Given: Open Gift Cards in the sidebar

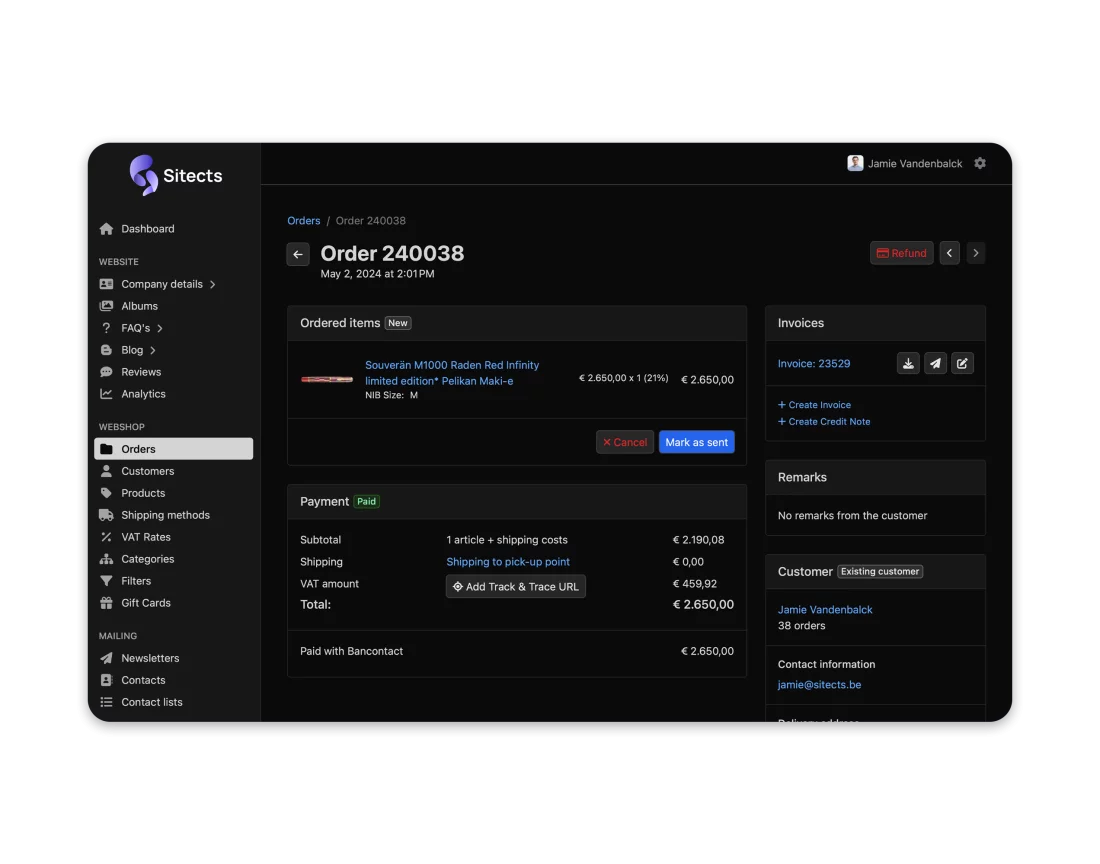Looking at the screenshot, I should pyautogui.click(x=146, y=603).
